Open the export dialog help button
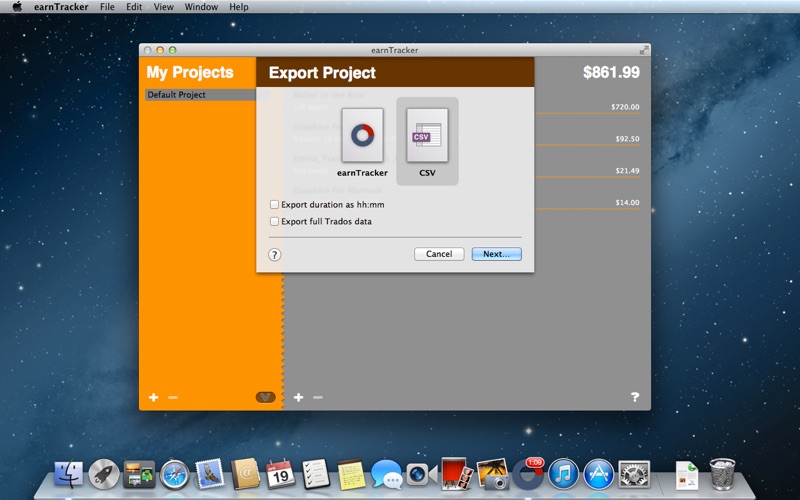 click(274, 255)
